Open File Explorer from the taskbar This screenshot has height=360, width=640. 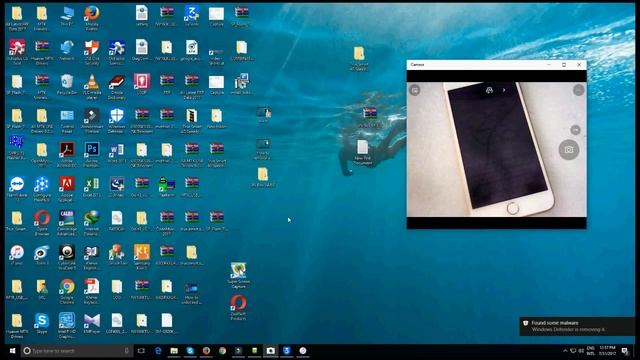(174, 351)
